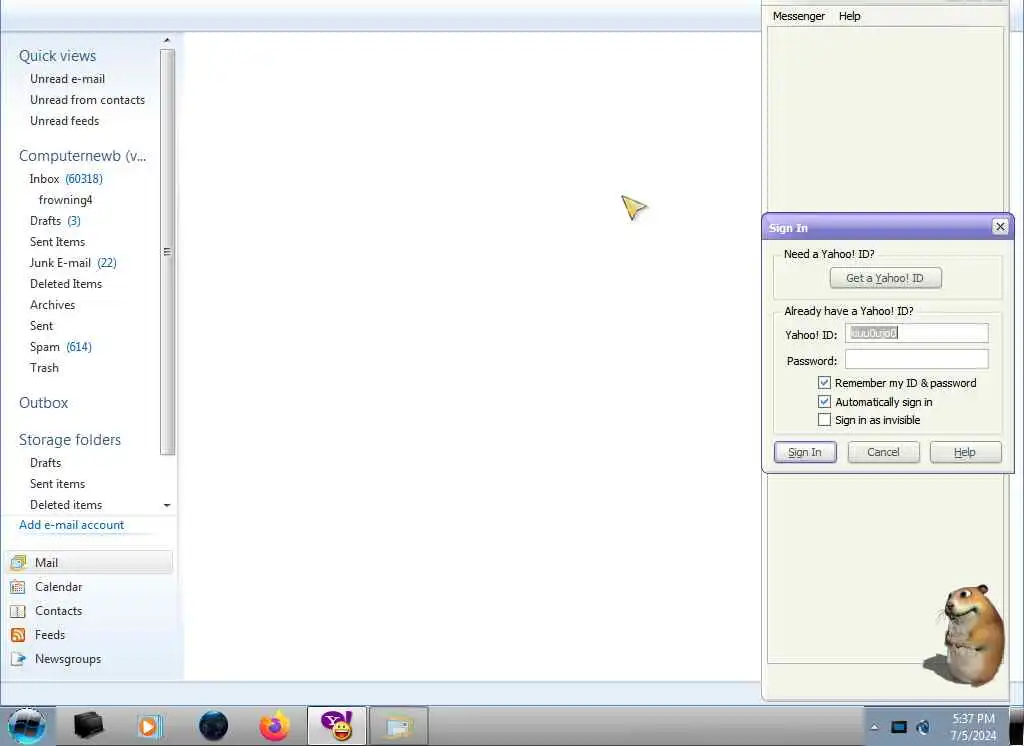The height and width of the screenshot is (746, 1024).
Task: Open the Windows Start orb
Action: [x=27, y=726]
